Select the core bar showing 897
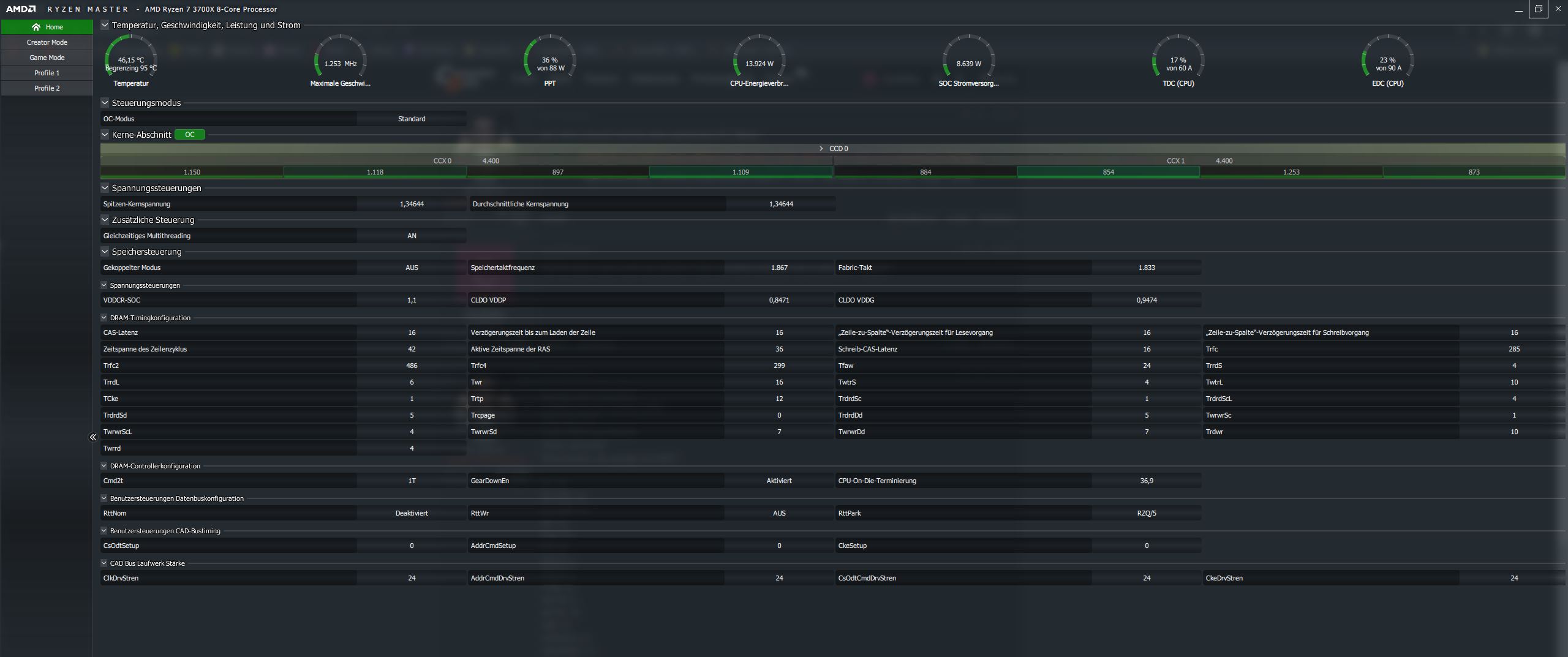Screen dimensions: 1568x657 pos(558,173)
